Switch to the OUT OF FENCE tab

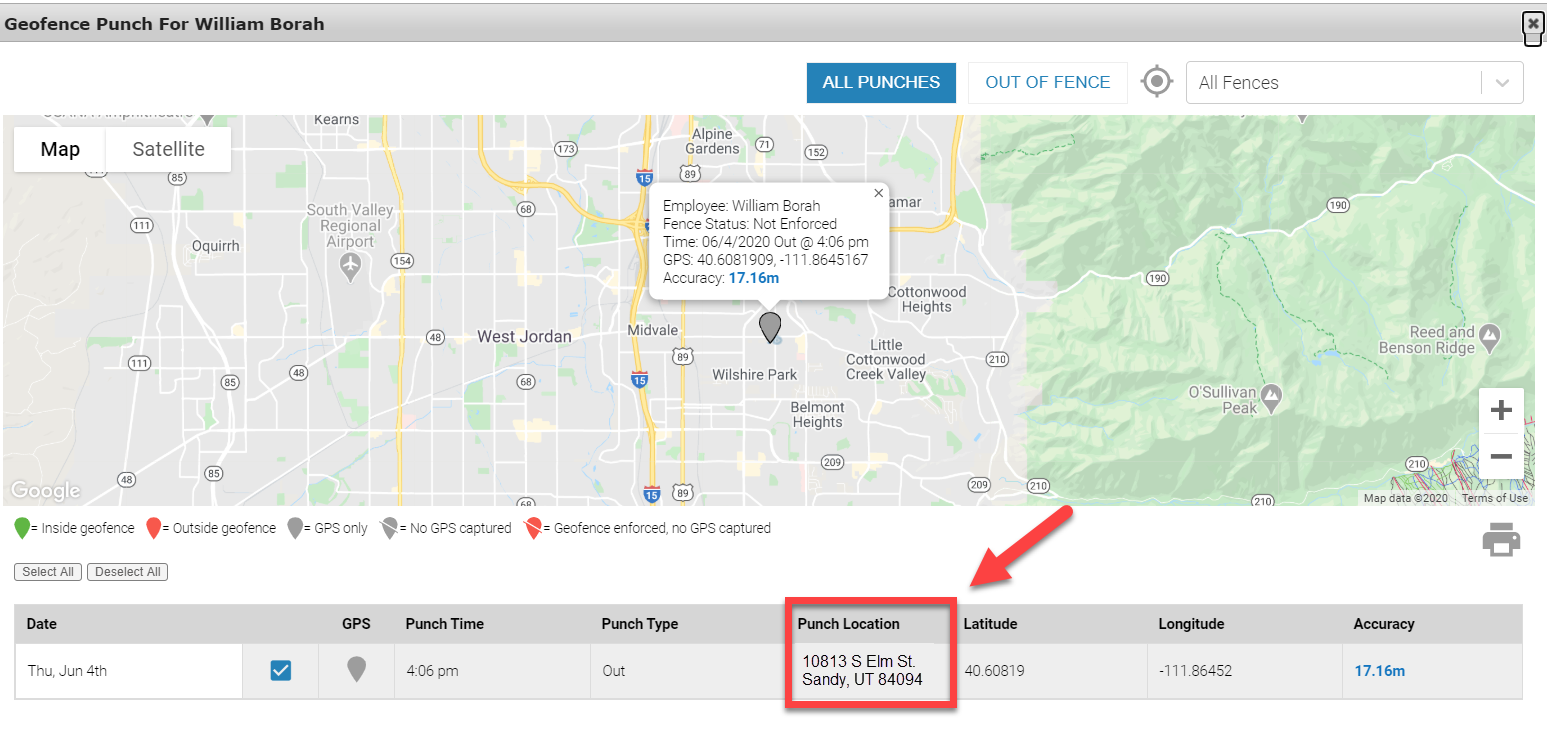tap(1047, 82)
